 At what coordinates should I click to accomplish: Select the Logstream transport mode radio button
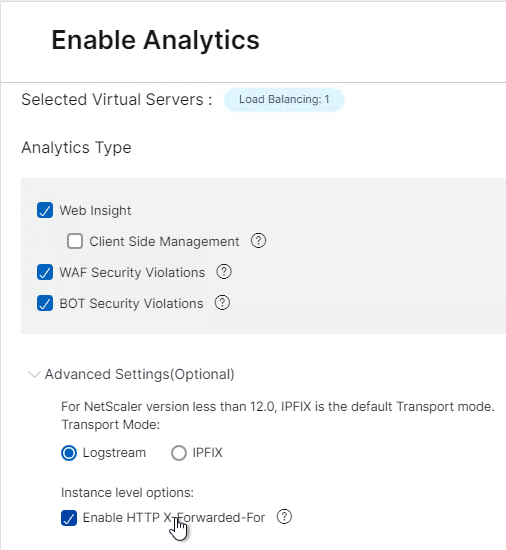tap(69, 453)
